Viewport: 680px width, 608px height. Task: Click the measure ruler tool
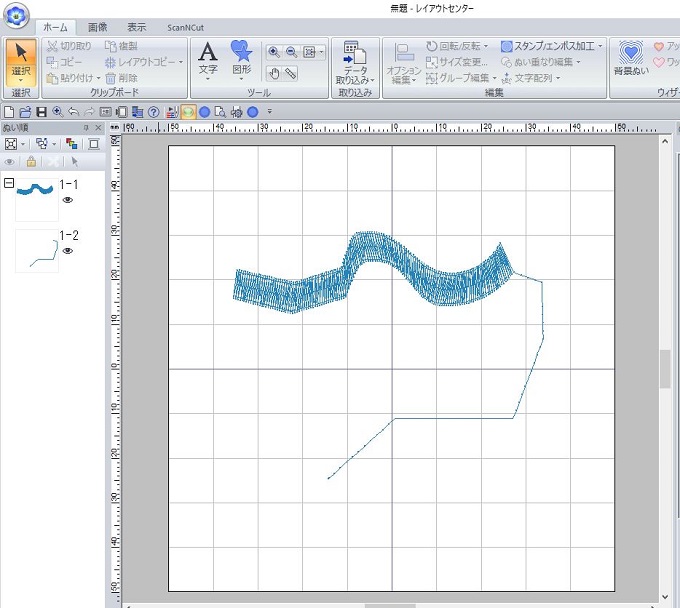[290, 73]
